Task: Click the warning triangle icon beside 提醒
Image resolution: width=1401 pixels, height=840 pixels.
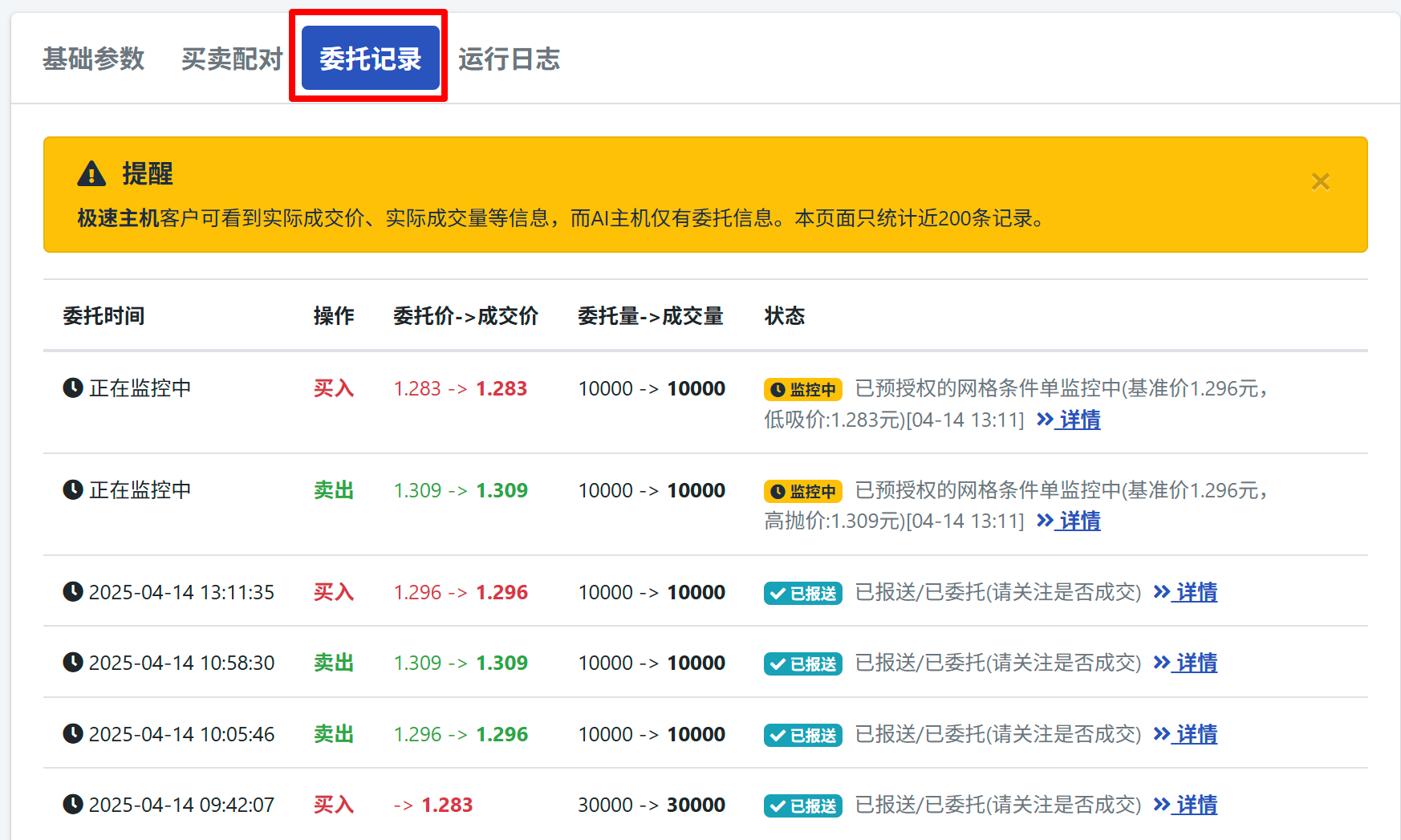Action: [x=91, y=173]
